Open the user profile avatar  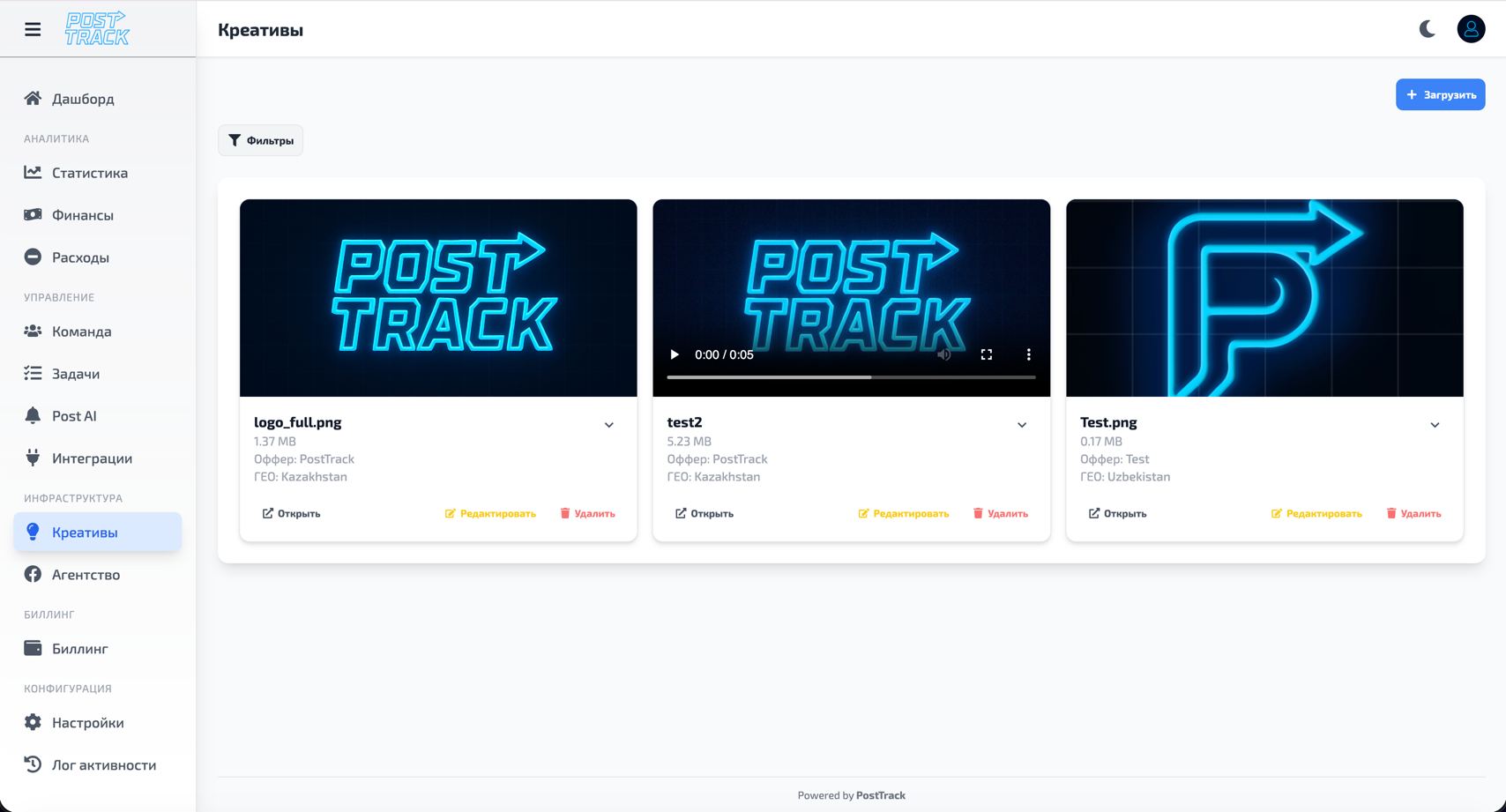pos(1470,29)
